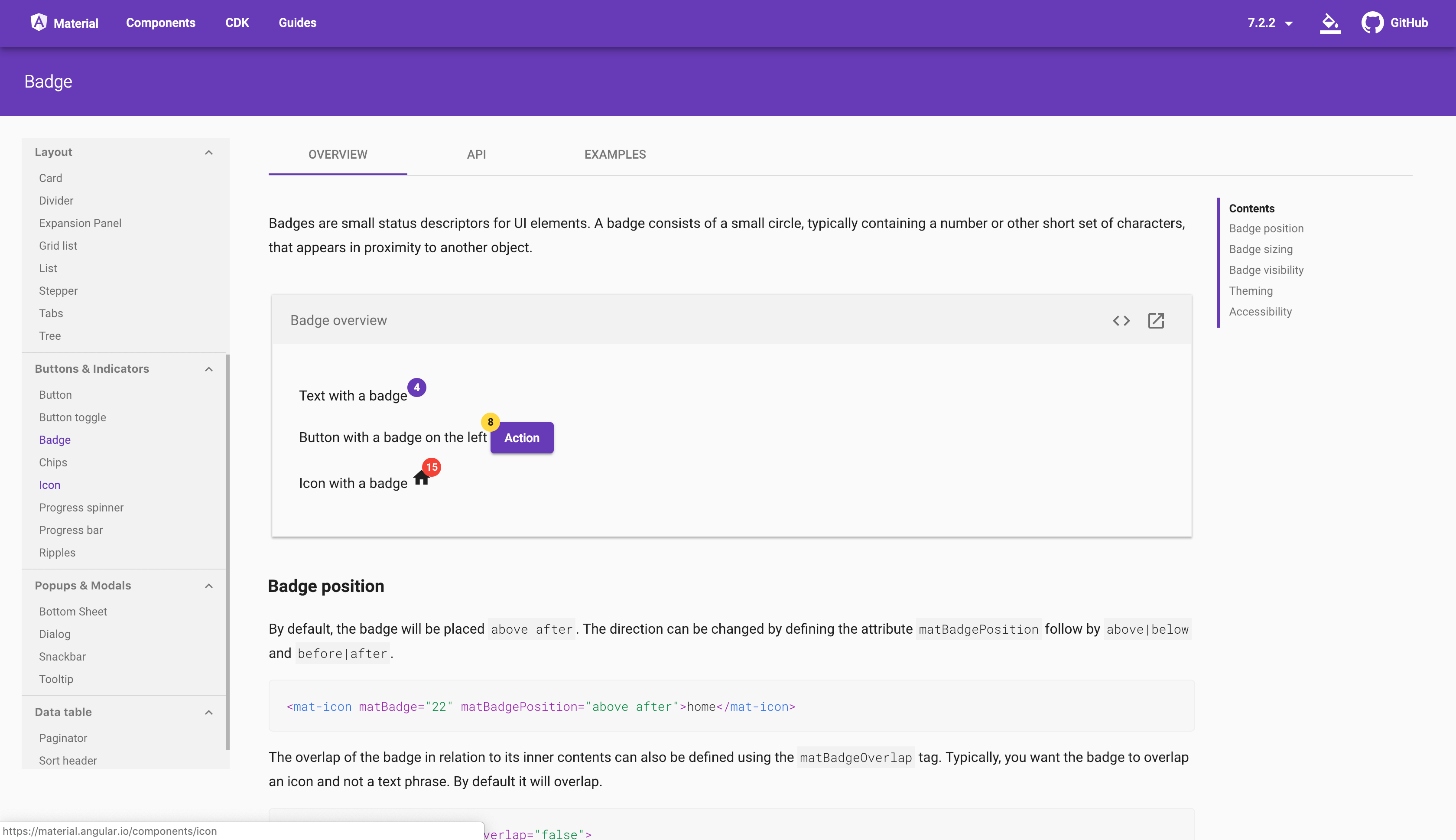Viewport: 1456px width, 840px height.
Task: Collapse the Layout section
Action: coord(209,152)
